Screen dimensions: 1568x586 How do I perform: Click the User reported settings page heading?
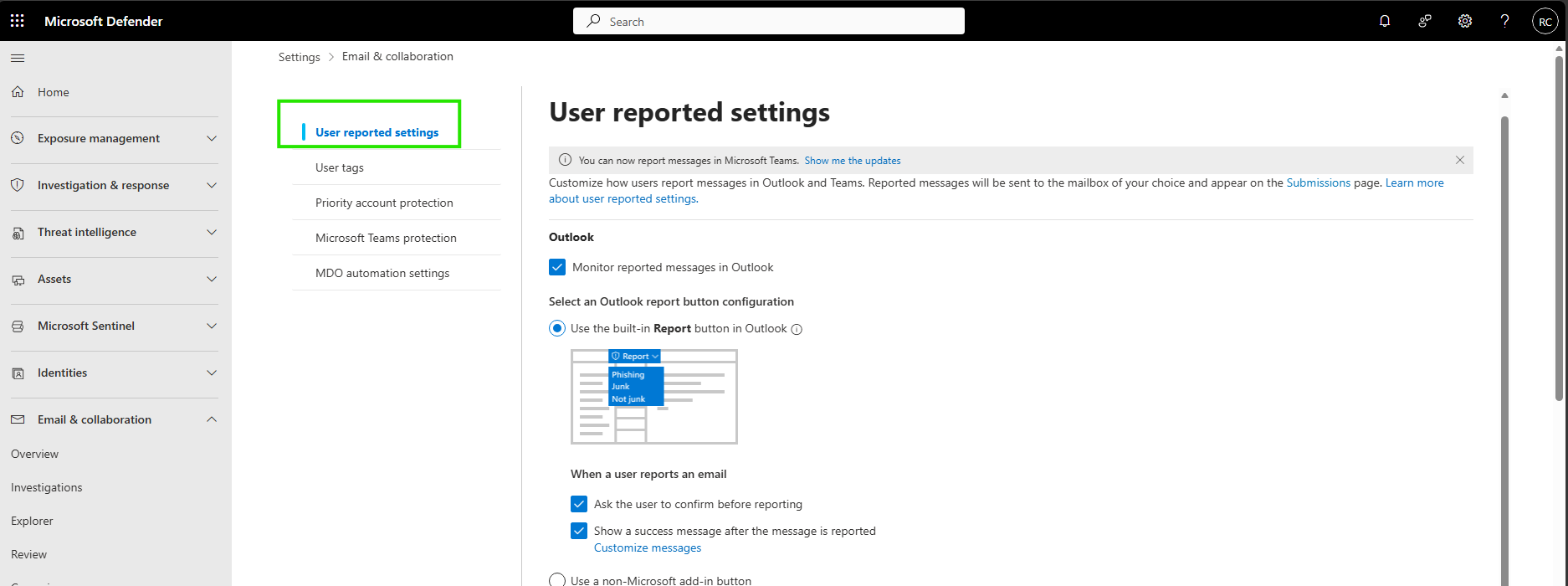[689, 112]
